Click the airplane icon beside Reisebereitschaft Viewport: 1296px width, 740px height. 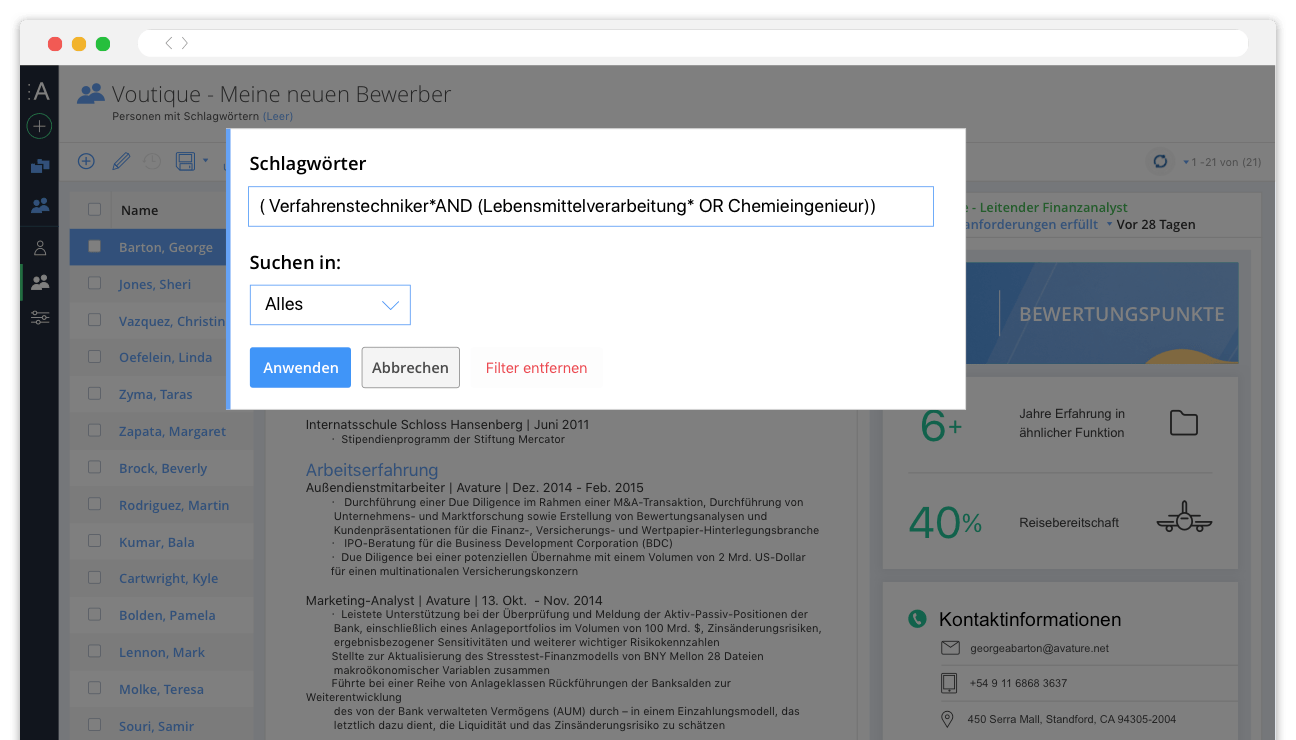(x=1184, y=518)
